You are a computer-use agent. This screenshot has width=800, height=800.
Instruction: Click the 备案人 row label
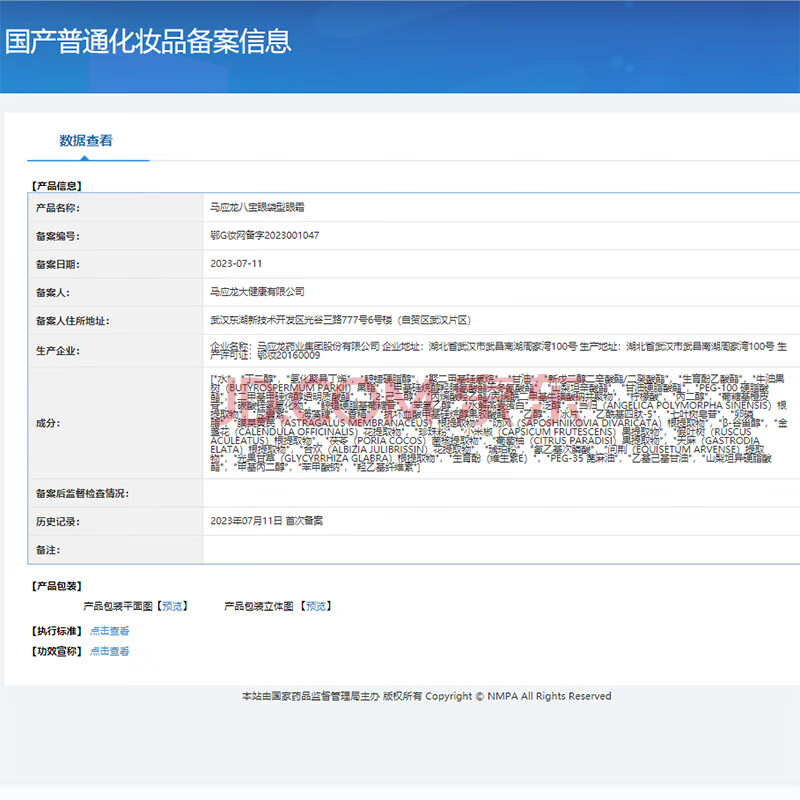53,293
